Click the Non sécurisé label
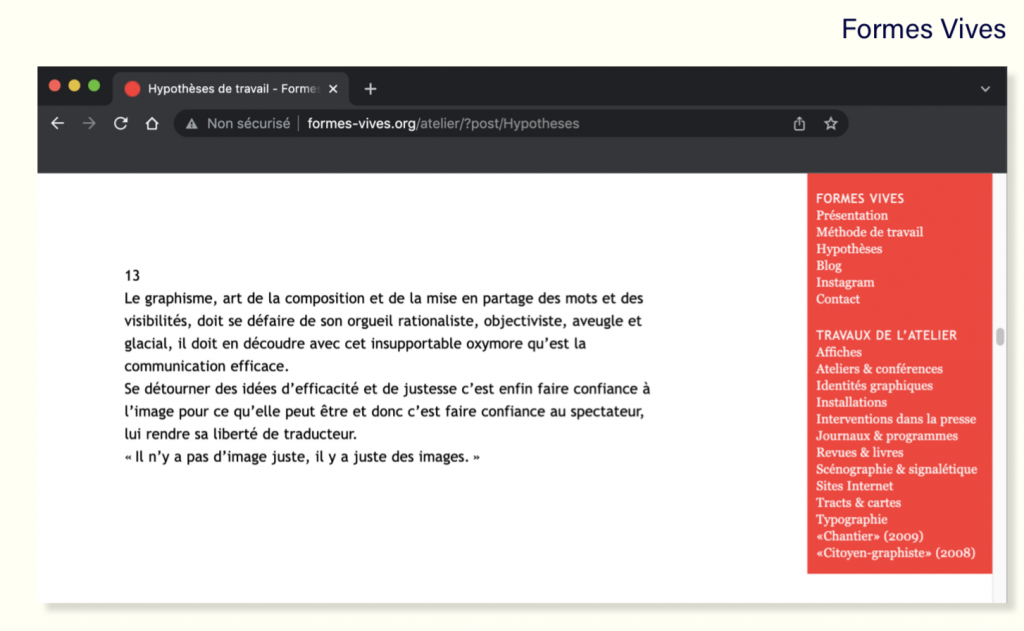The image size is (1024, 631). coord(248,123)
